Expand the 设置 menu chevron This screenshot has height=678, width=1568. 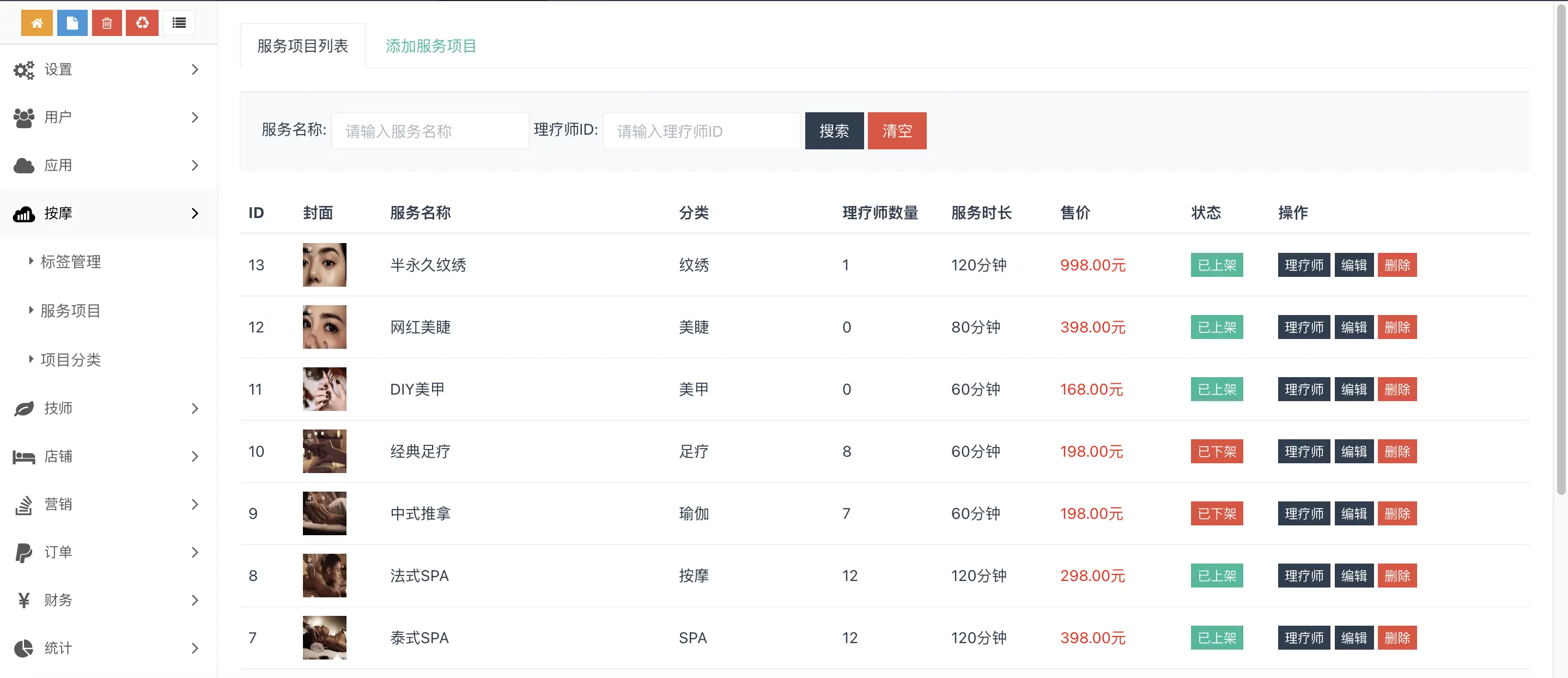195,69
